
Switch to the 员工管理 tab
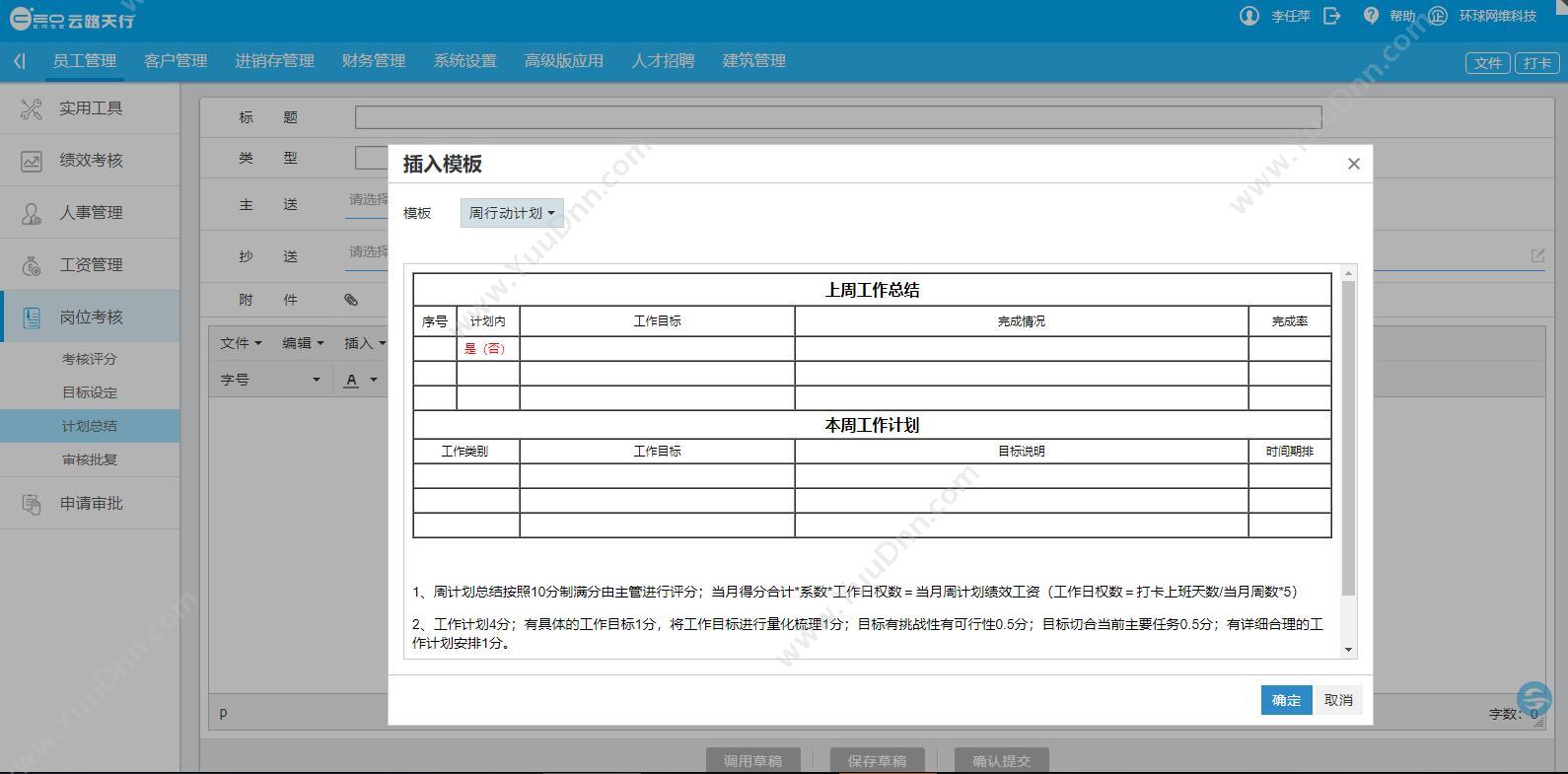click(x=85, y=61)
